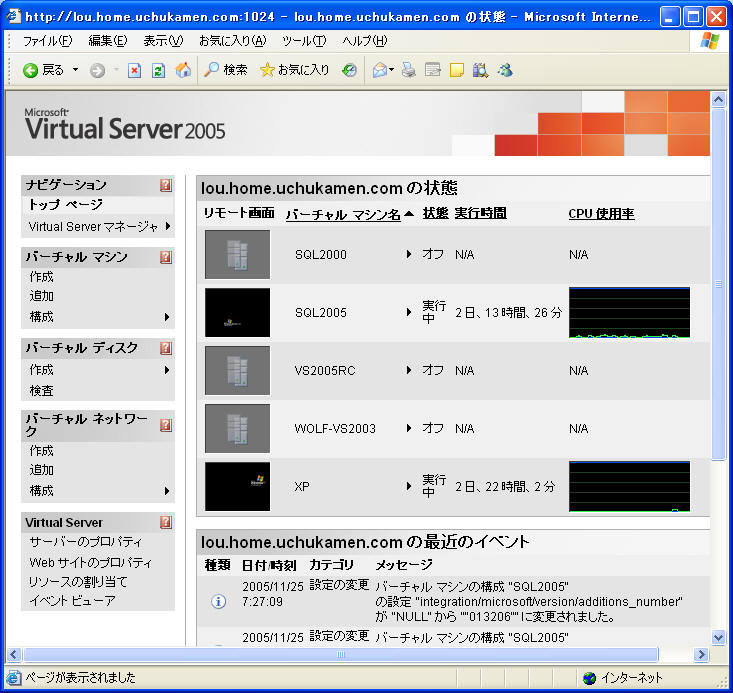
Task: Open the ヘルプ(H) menu
Action: (365, 41)
